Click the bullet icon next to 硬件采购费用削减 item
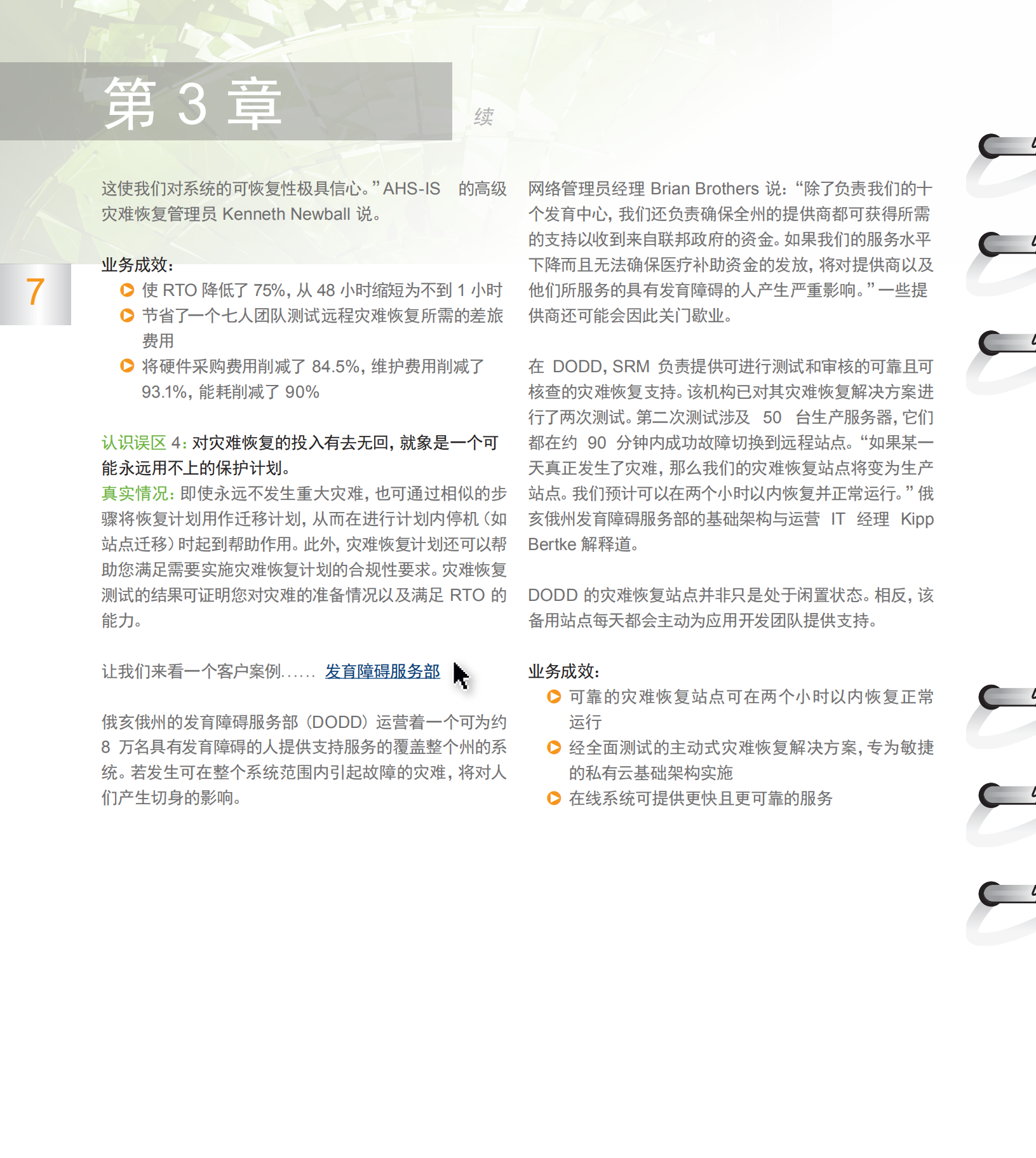The image size is (1036, 1158). coord(126,367)
